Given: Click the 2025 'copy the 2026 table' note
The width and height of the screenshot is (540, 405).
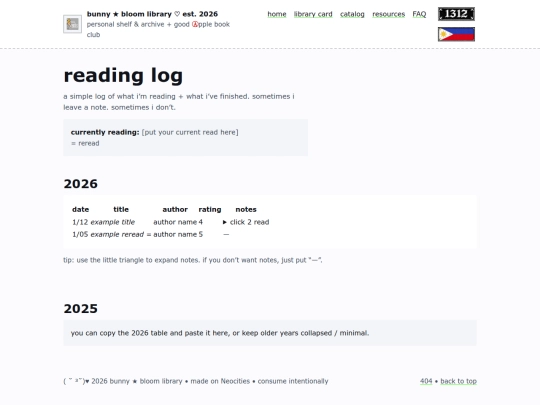Looking at the screenshot, I should [x=220, y=333].
